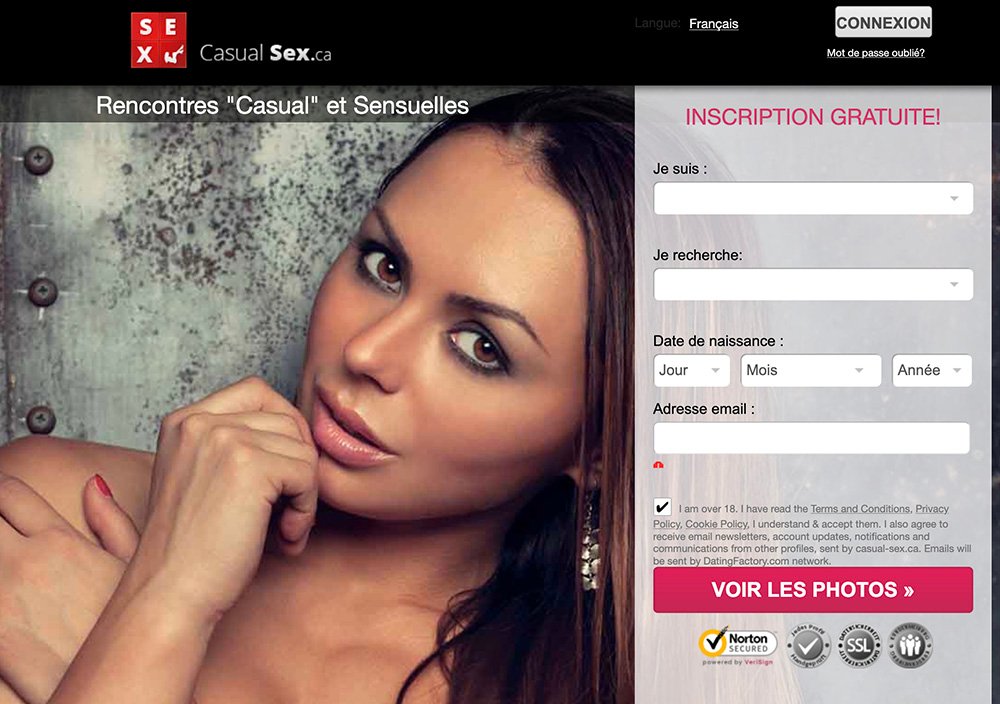Click the people group trust badge
The height and width of the screenshot is (704, 1000).
point(910,646)
